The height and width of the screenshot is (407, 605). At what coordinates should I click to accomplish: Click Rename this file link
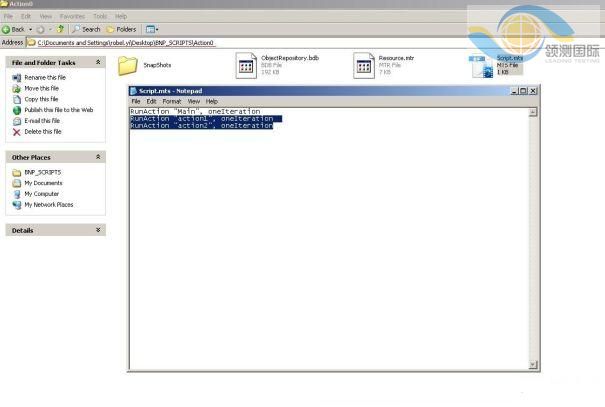(x=45, y=78)
